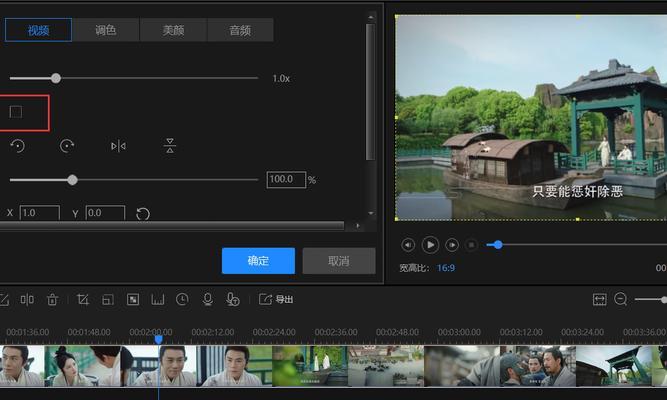Zoom out the timeline
667x400 pixels.
[621, 299]
